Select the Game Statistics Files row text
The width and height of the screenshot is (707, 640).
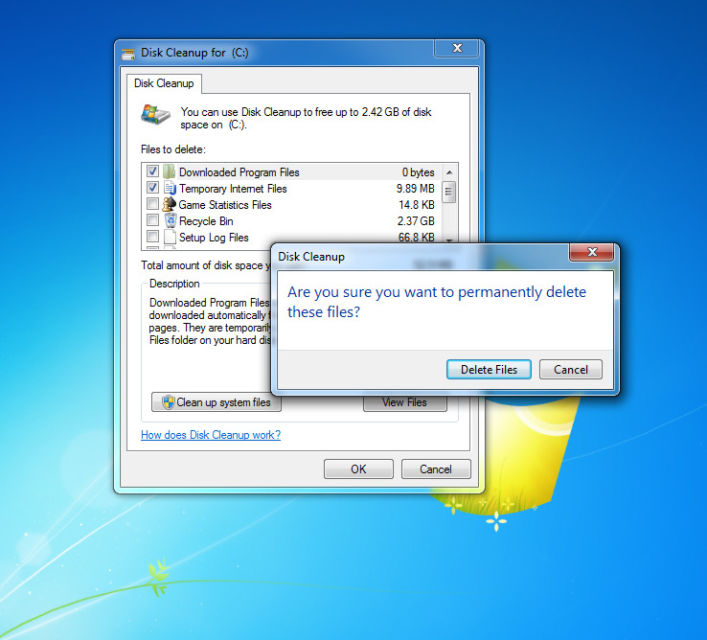pyautogui.click(x=225, y=205)
